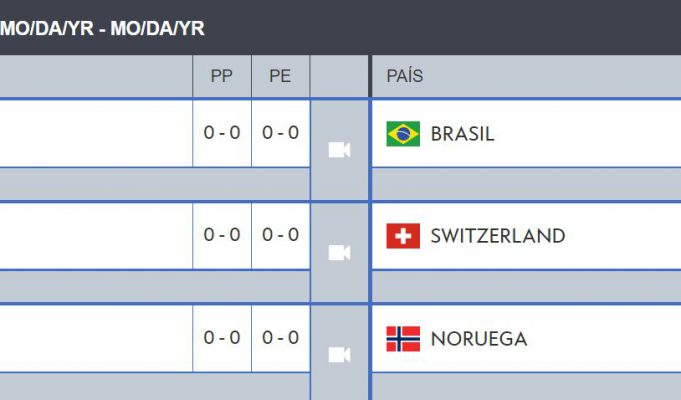Viewport: 681px width, 400px height.
Task: Select the SWITZERLAND country name
Action: point(498,236)
